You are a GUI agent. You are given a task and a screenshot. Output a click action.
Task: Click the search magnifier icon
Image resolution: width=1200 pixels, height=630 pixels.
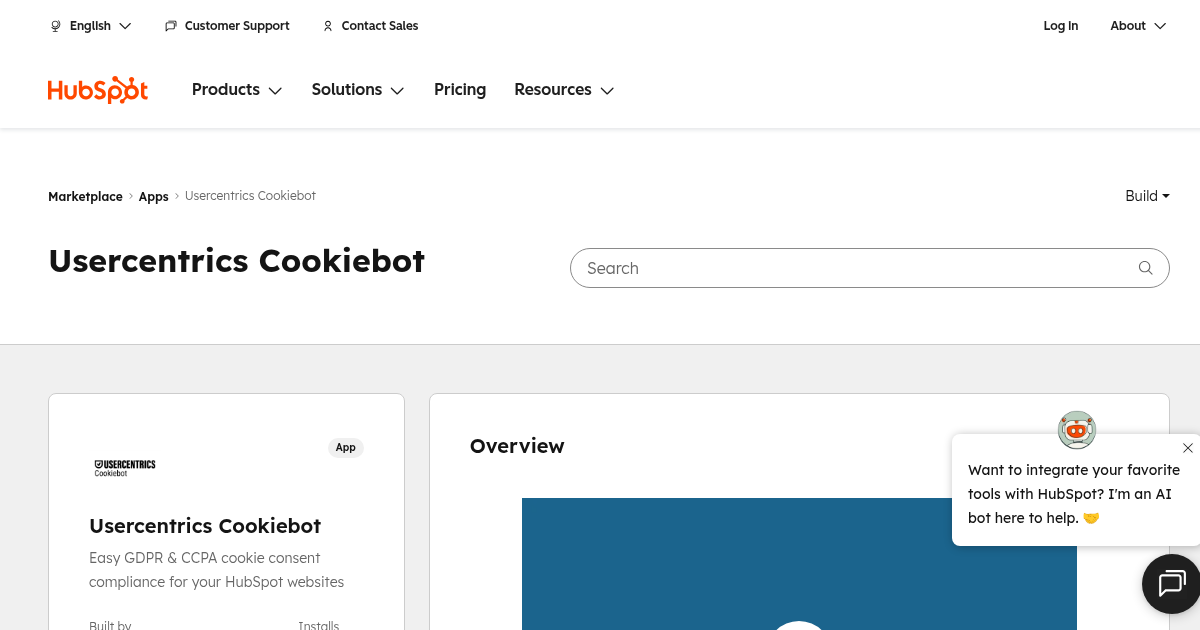pyautogui.click(x=1146, y=268)
